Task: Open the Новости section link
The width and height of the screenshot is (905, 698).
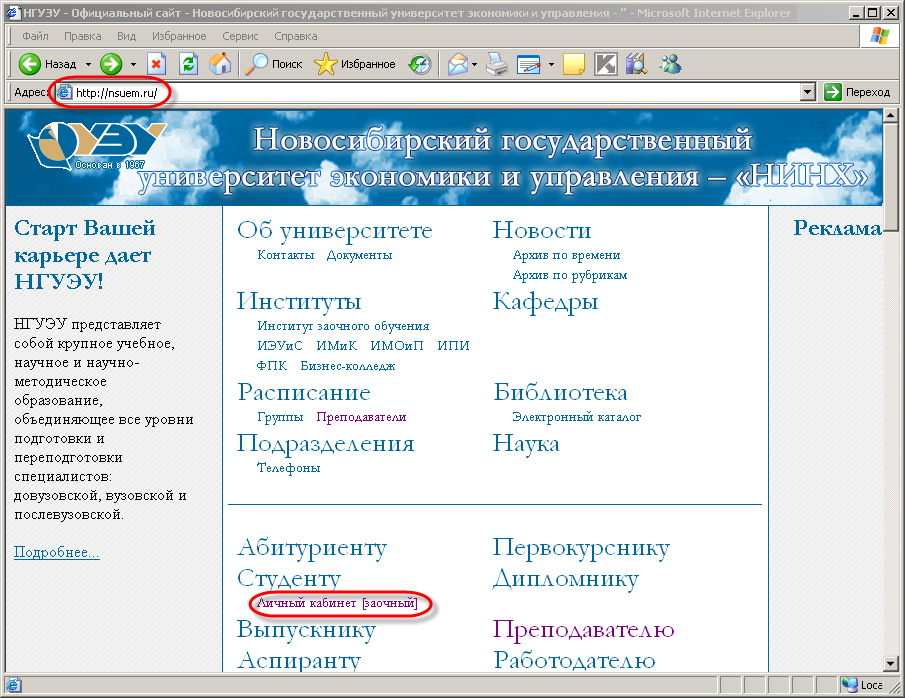Action: (x=542, y=230)
